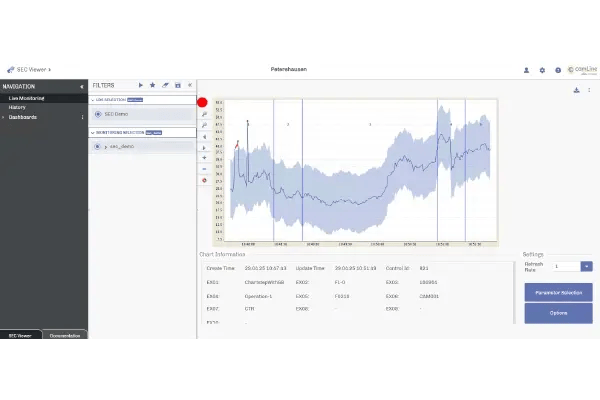This screenshot has height=400, width=600.
Task: Open the Refresh Rate dropdown
Action: 587,266
